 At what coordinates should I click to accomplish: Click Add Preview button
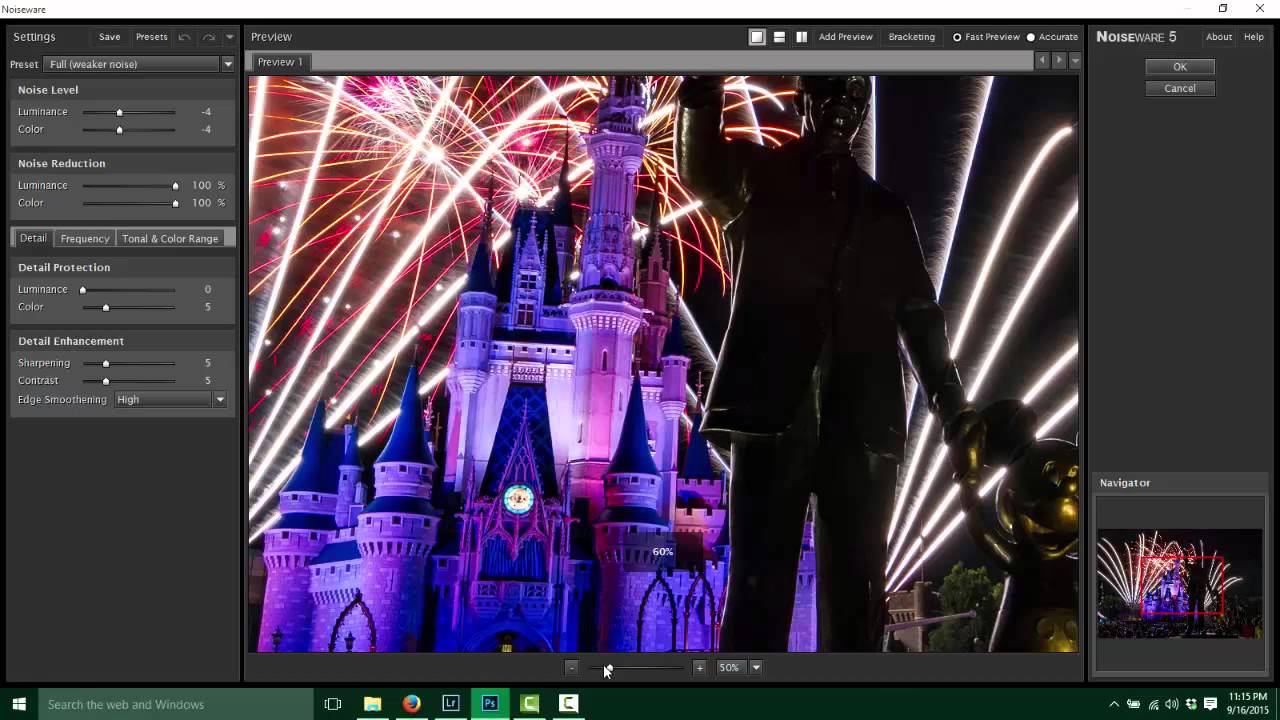pos(846,37)
